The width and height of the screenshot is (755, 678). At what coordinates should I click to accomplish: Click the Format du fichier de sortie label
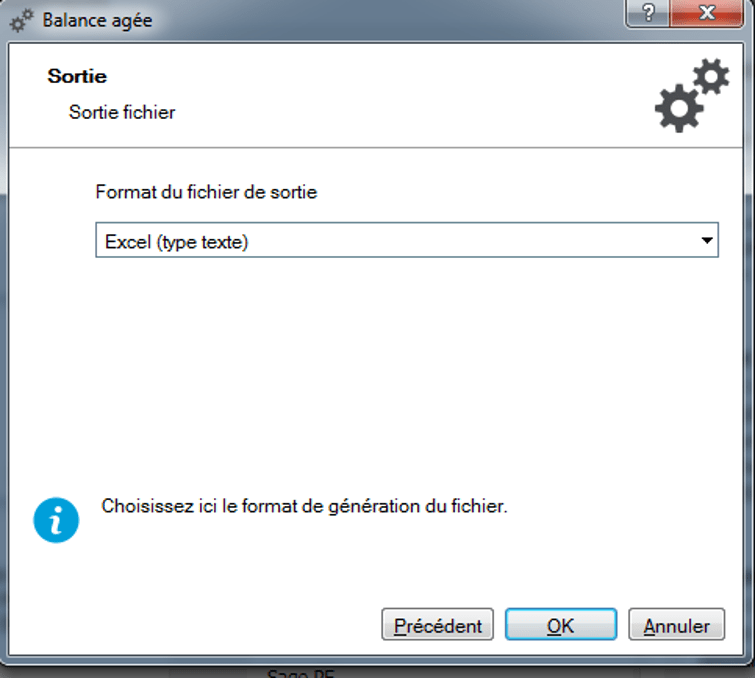[x=206, y=192]
